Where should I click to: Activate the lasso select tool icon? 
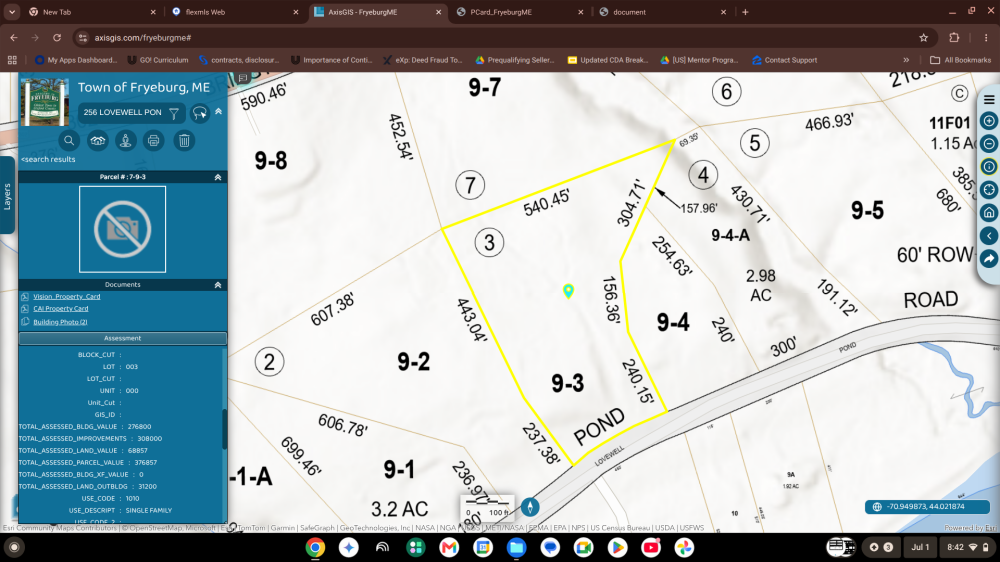click(200, 113)
